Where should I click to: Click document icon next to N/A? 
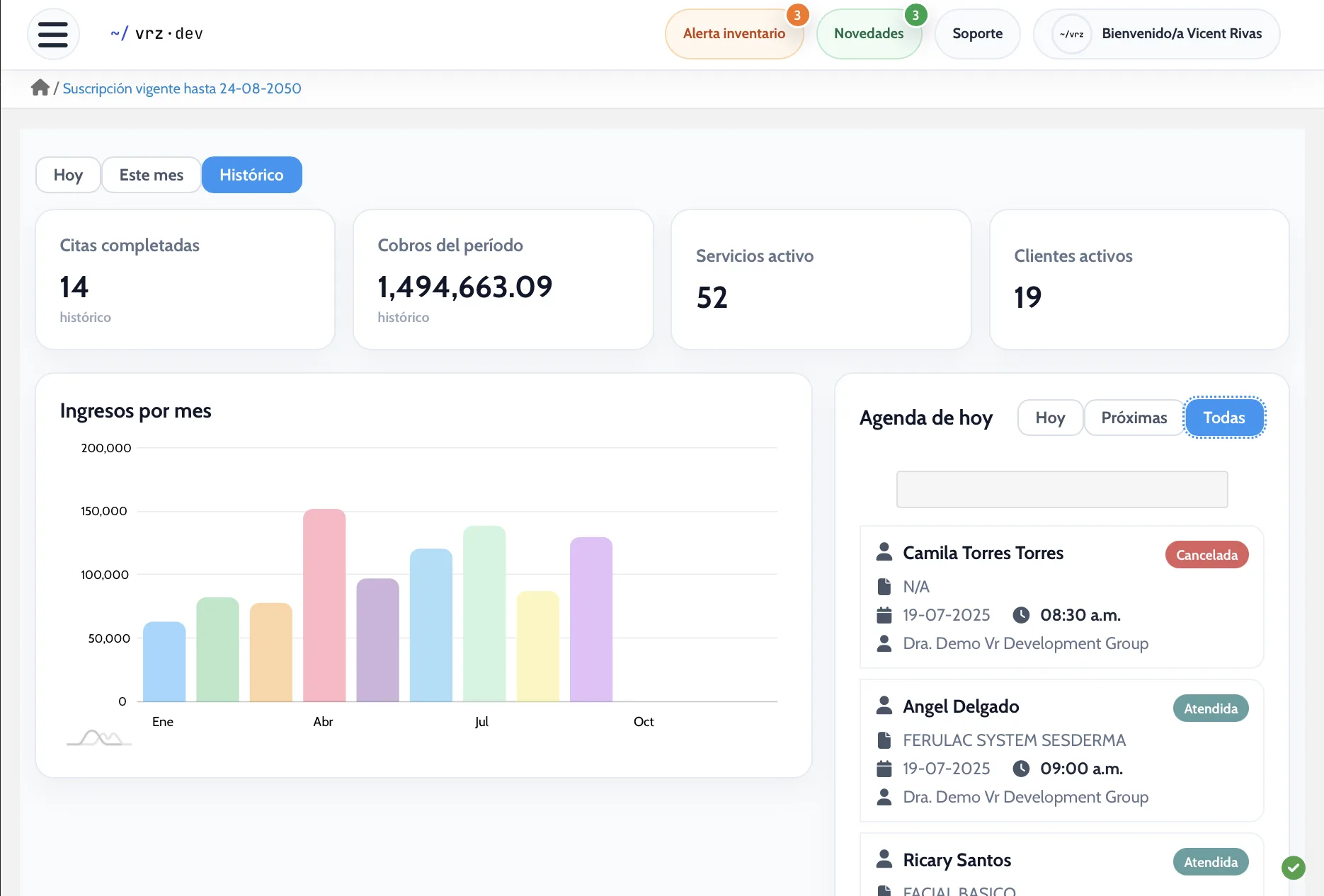(x=884, y=587)
